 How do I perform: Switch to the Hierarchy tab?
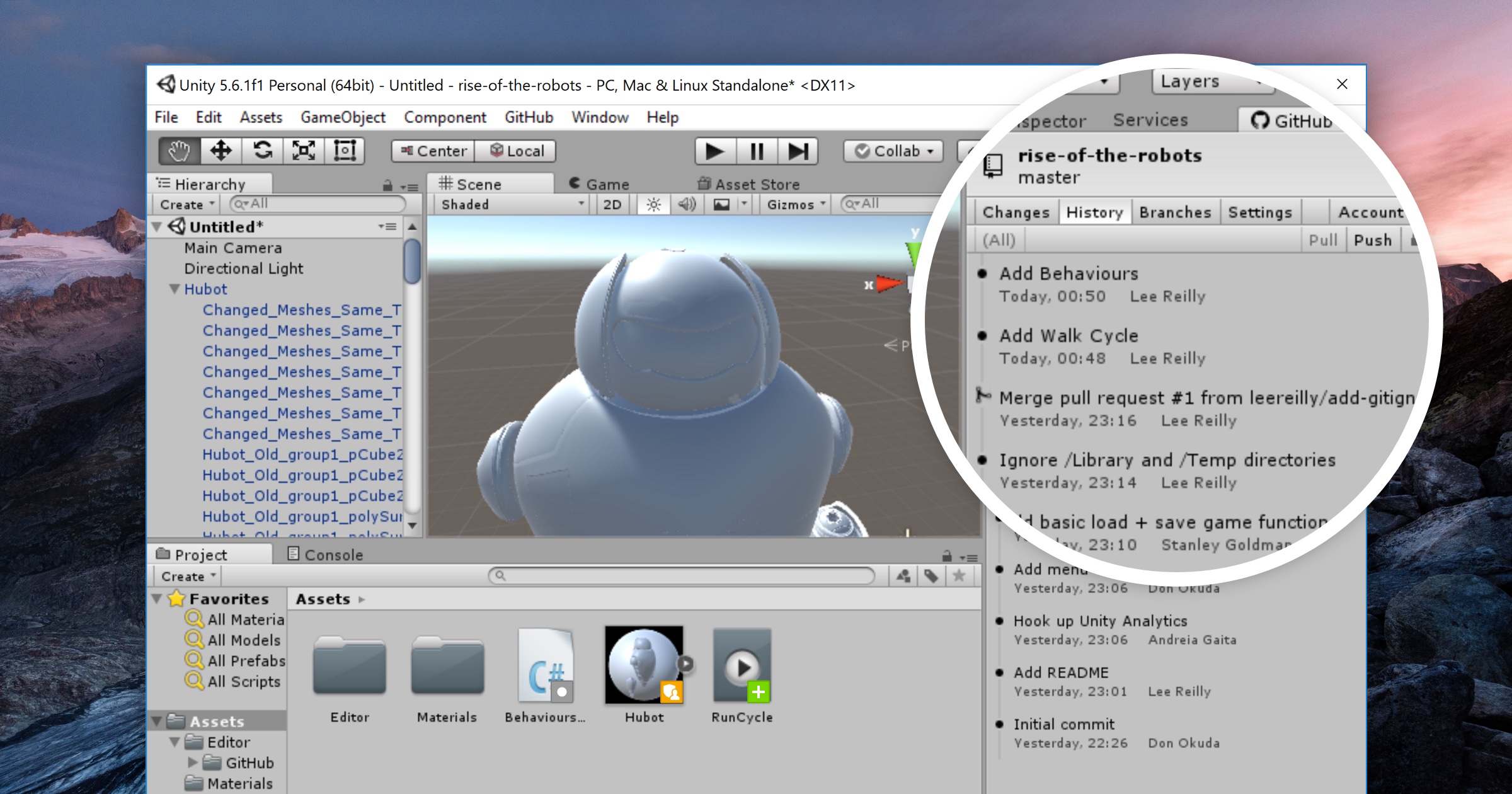(x=211, y=184)
